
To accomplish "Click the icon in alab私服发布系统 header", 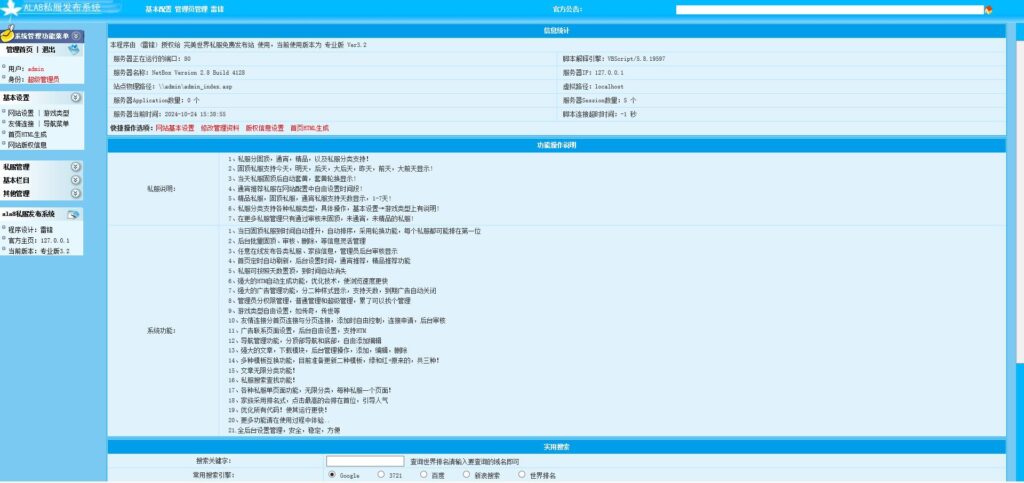I will 74,214.
